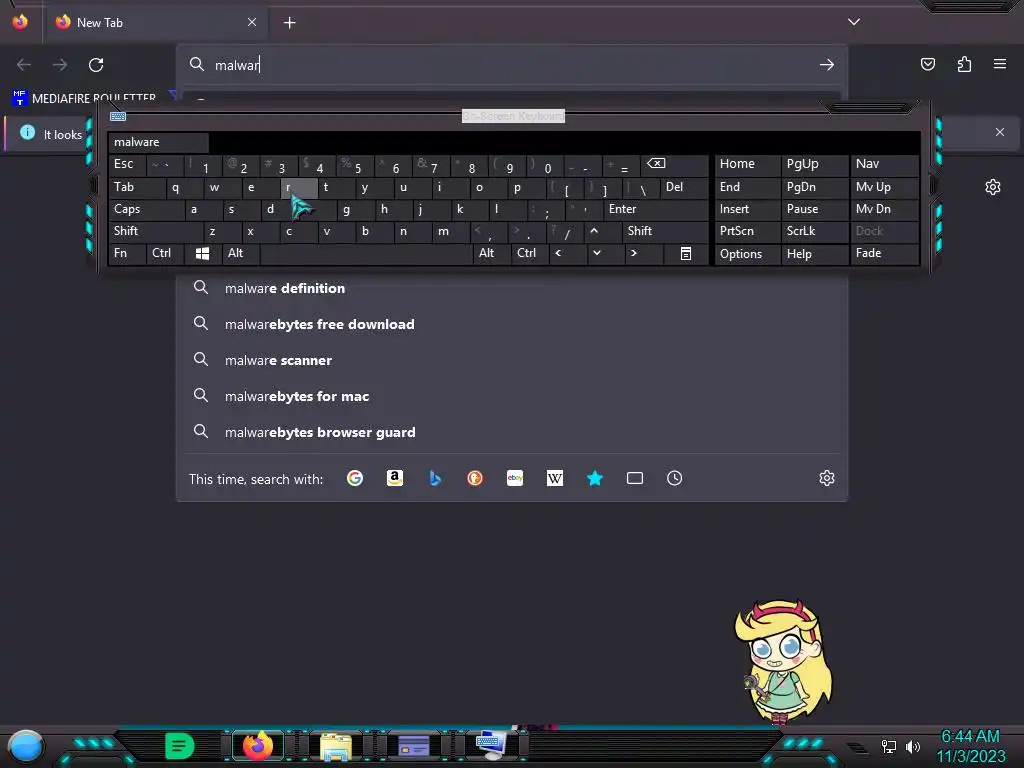
Task: Open the MEDIAFIRE ROULETTER bookmark
Action: coord(84,98)
